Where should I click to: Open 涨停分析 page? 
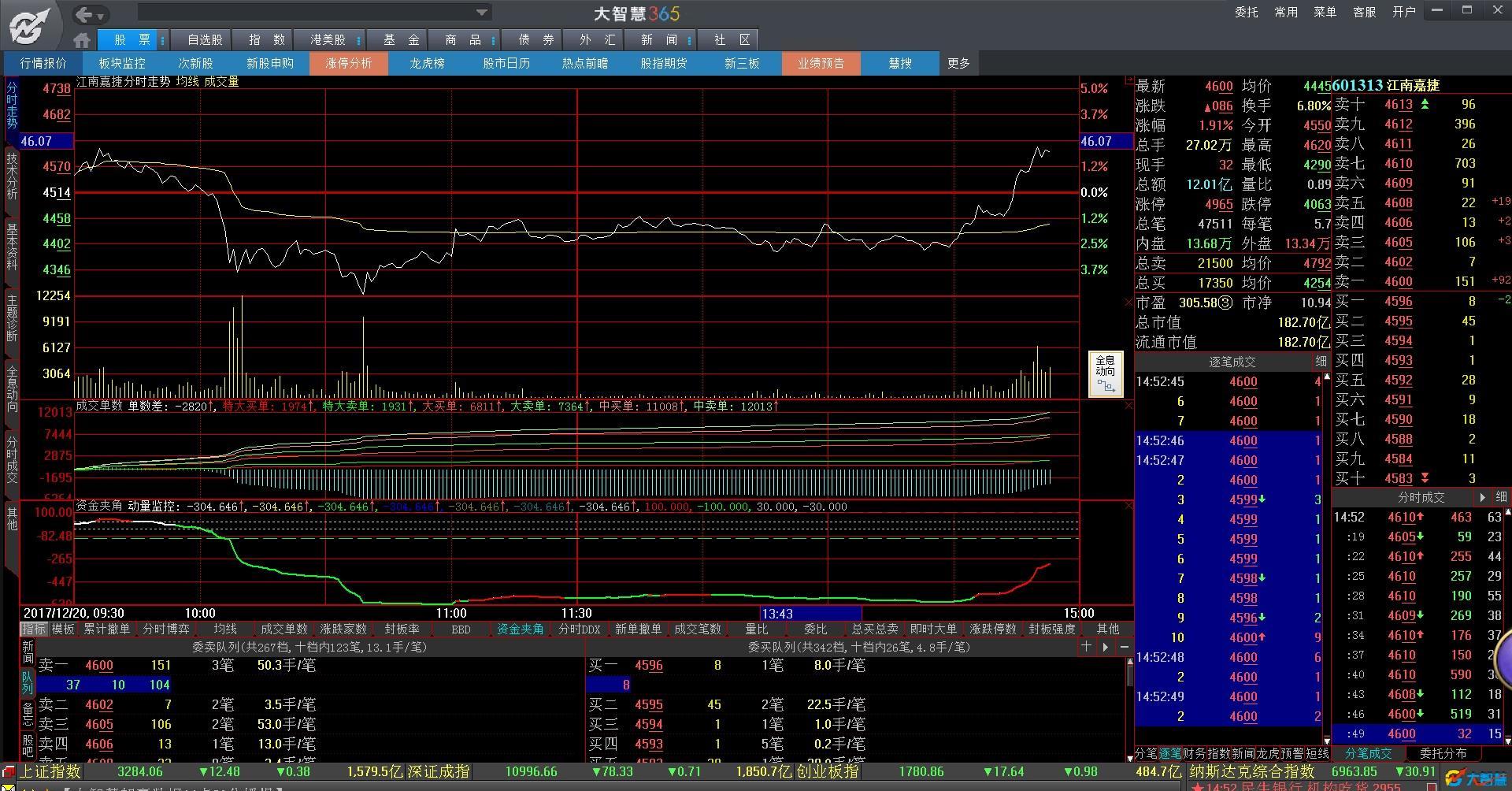[348, 63]
